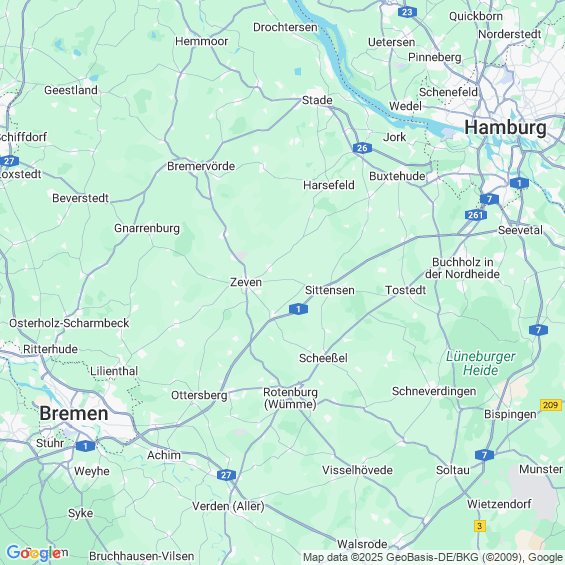This screenshot has width=565, height=565.
Task: Click the Bremervörde town label
Action: [x=201, y=166]
